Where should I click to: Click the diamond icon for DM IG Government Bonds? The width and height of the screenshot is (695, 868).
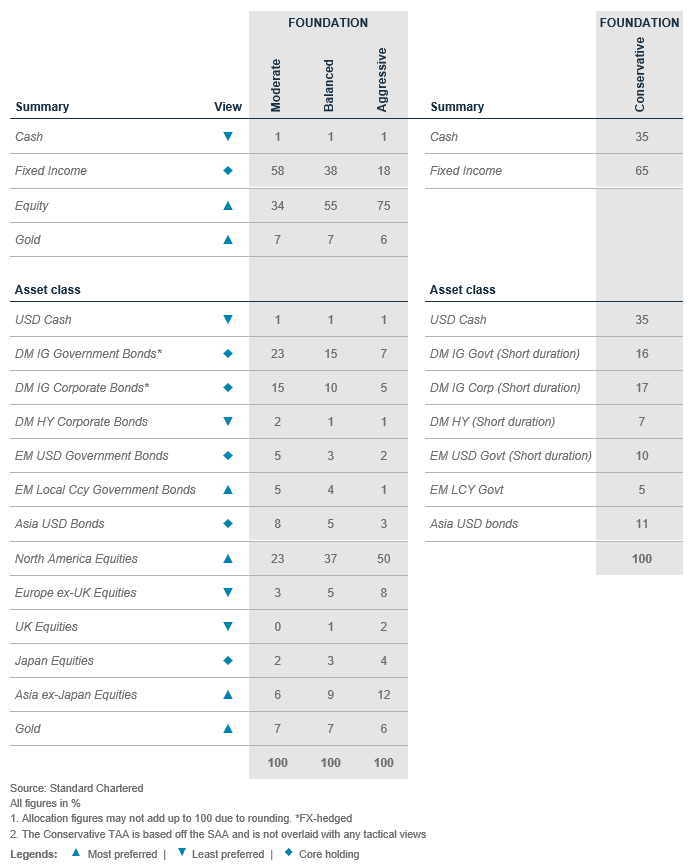(x=228, y=353)
